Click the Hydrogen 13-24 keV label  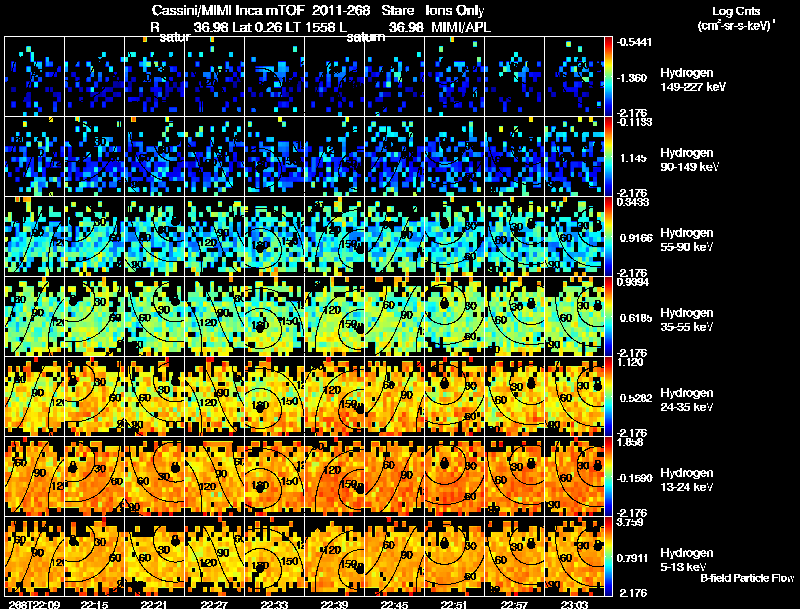tap(687, 480)
